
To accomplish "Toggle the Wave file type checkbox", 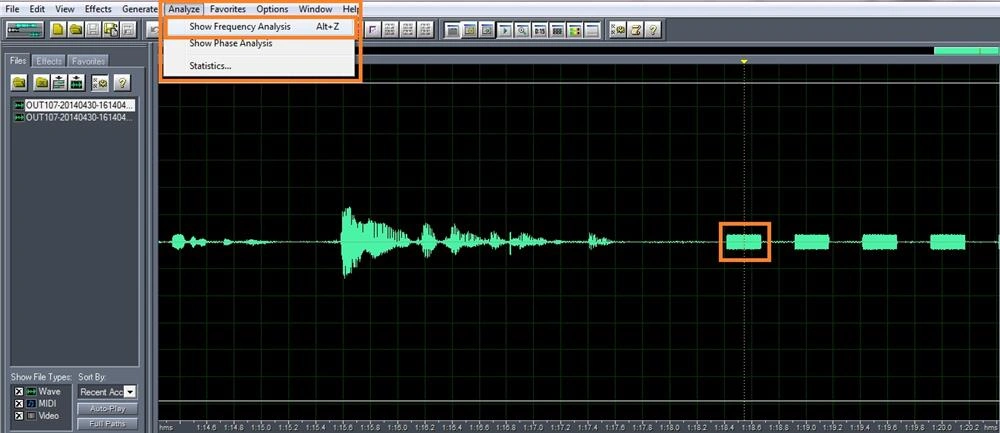I will (x=18, y=392).
